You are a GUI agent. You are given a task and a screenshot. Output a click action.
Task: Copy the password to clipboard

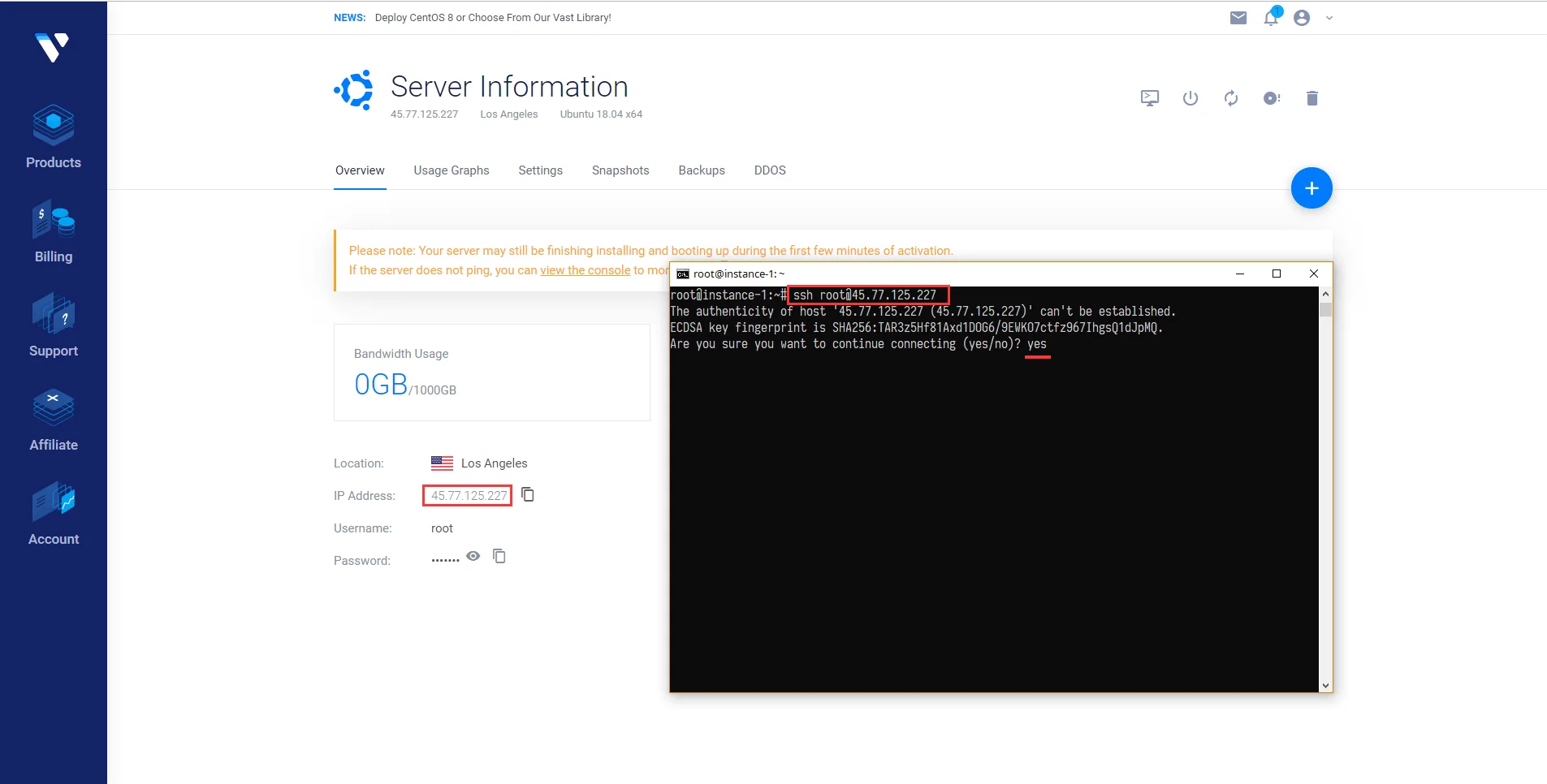pos(499,556)
